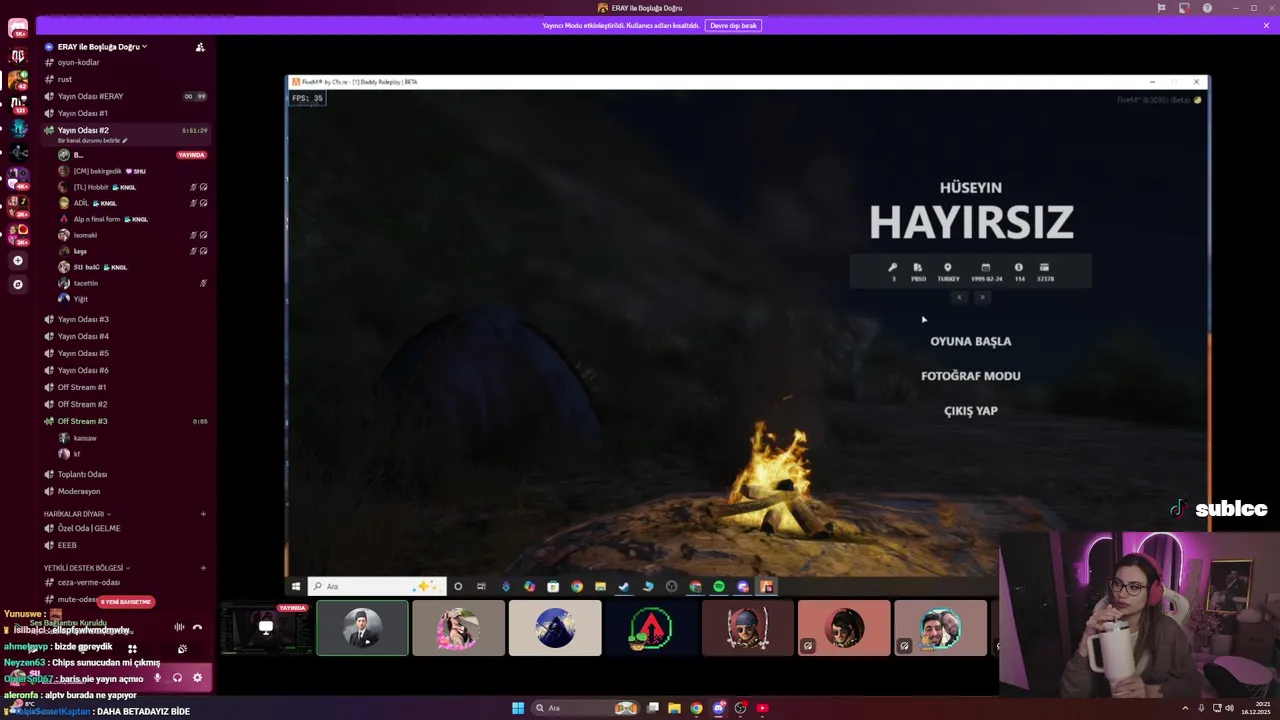The width and height of the screenshot is (1280, 720).
Task: Join voice channel Off Stream #3
Action: click(x=124, y=421)
